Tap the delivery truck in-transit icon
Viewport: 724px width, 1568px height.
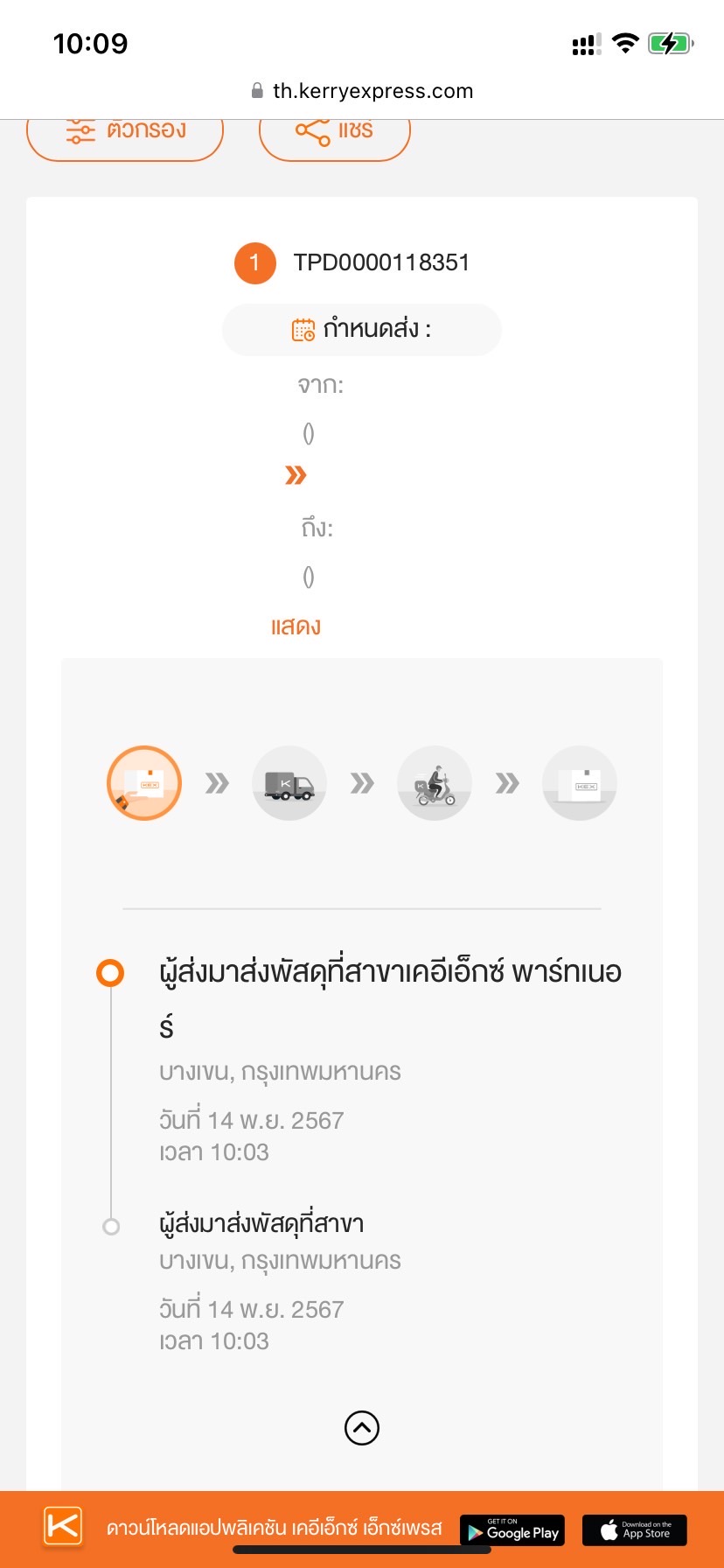pos(289,783)
